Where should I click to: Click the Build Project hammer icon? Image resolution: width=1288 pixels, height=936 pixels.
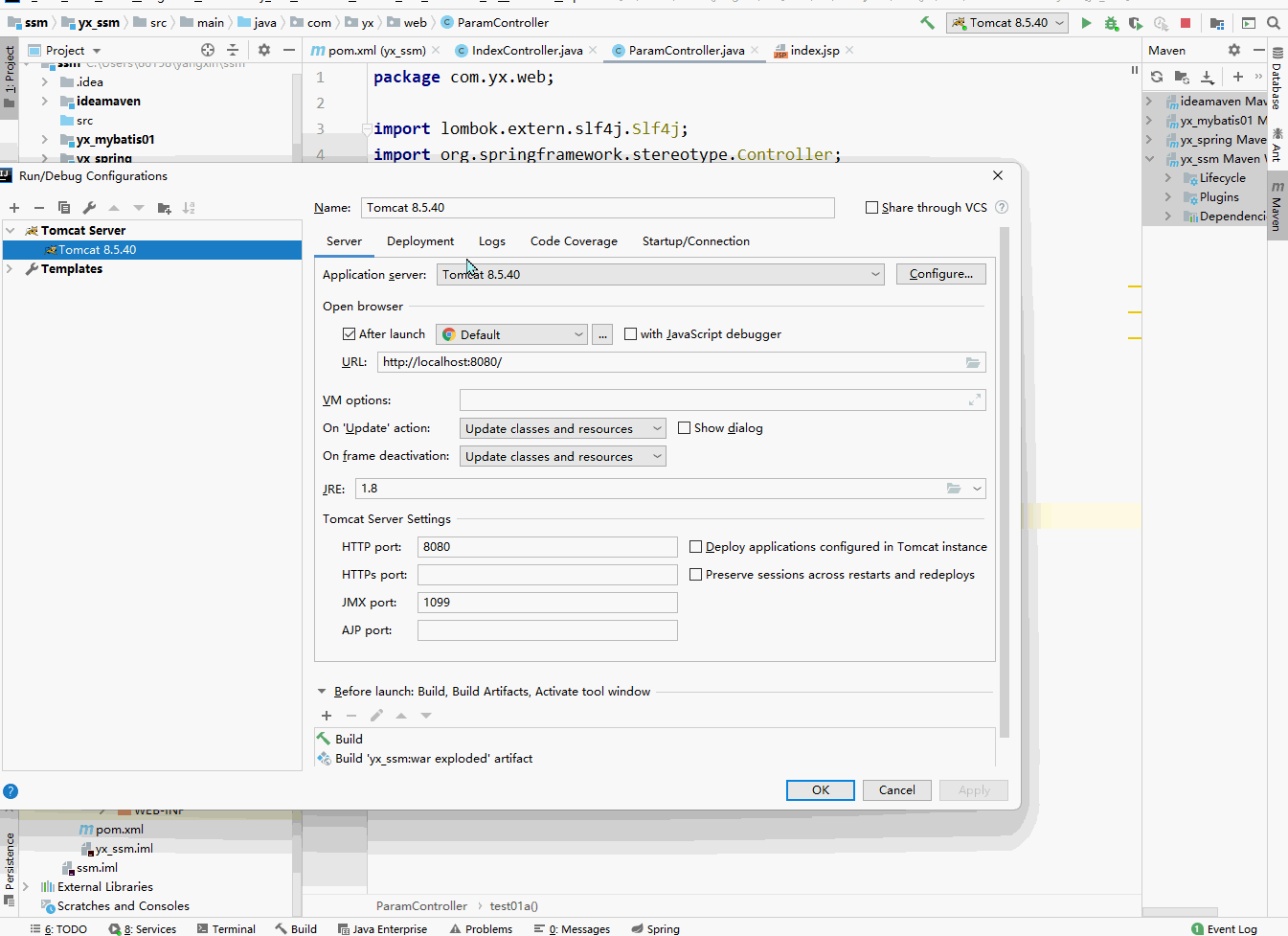click(x=927, y=23)
